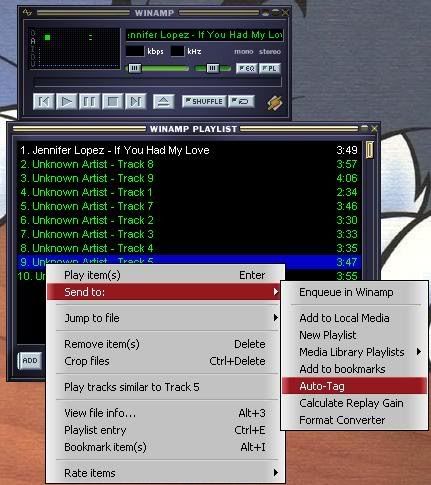Click the visualization display area
431x485 pixels.
pyautogui.click(x=79, y=48)
